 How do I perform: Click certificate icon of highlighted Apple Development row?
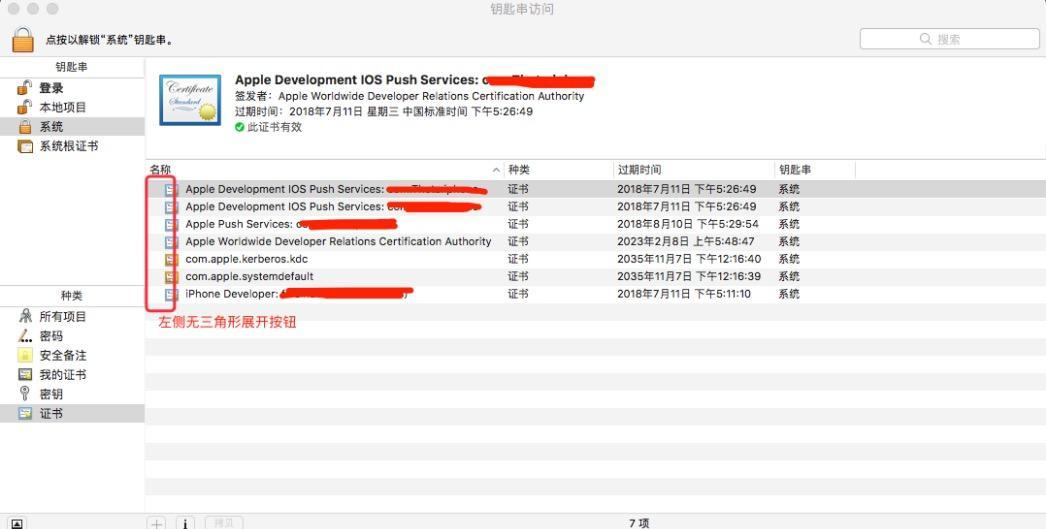click(x=171, y=189)
